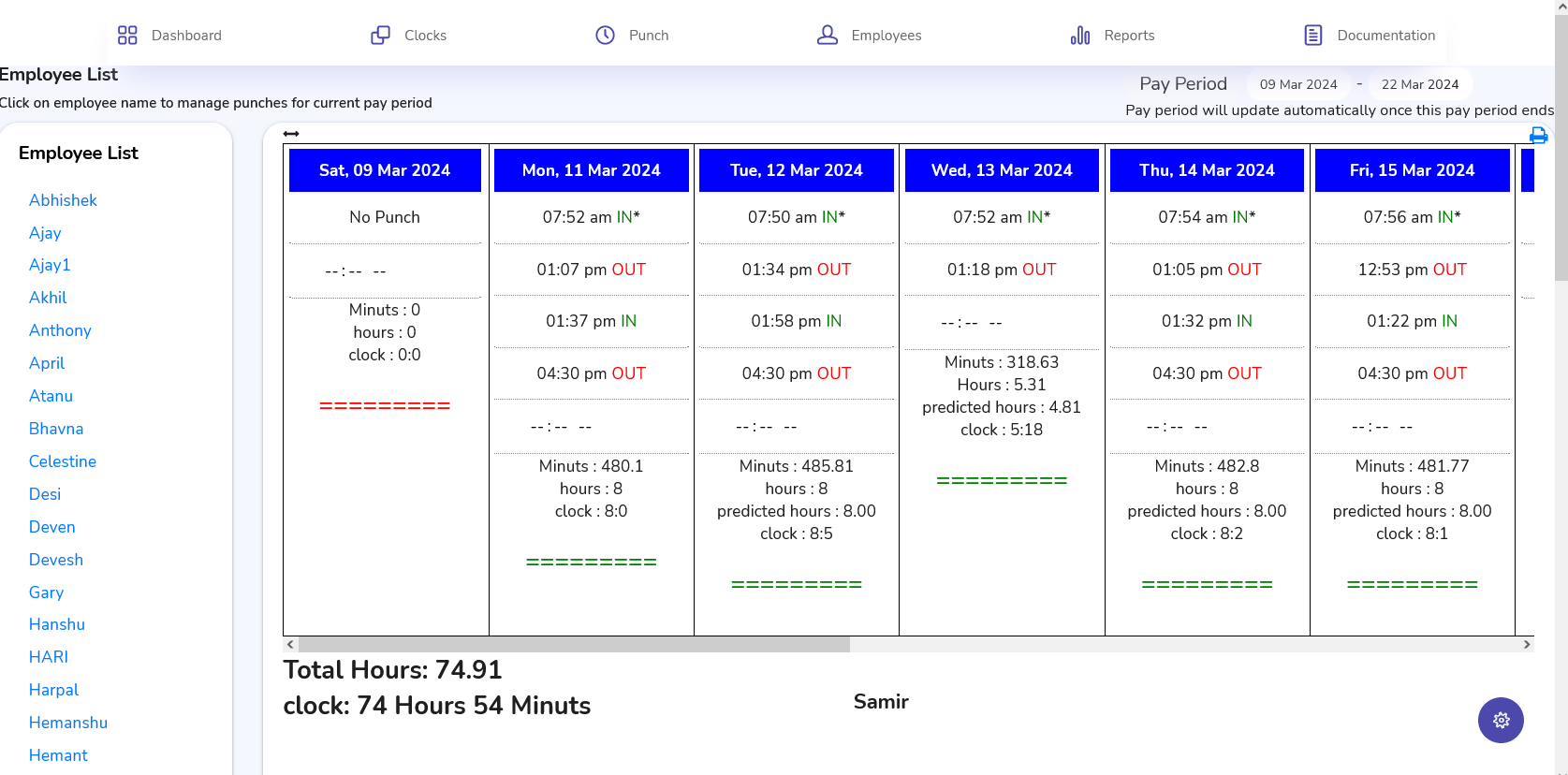Viewport: 1568px width, 775px height.
Task: Click the Mon, 11 Mar 2024 header
Action: [591, 170]
